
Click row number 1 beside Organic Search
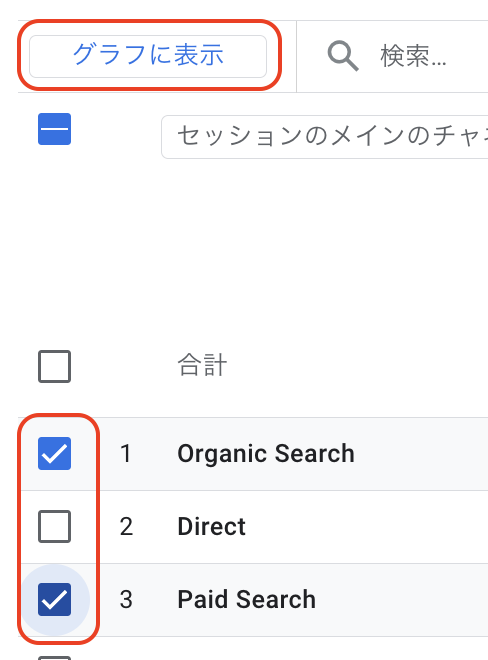125,454
